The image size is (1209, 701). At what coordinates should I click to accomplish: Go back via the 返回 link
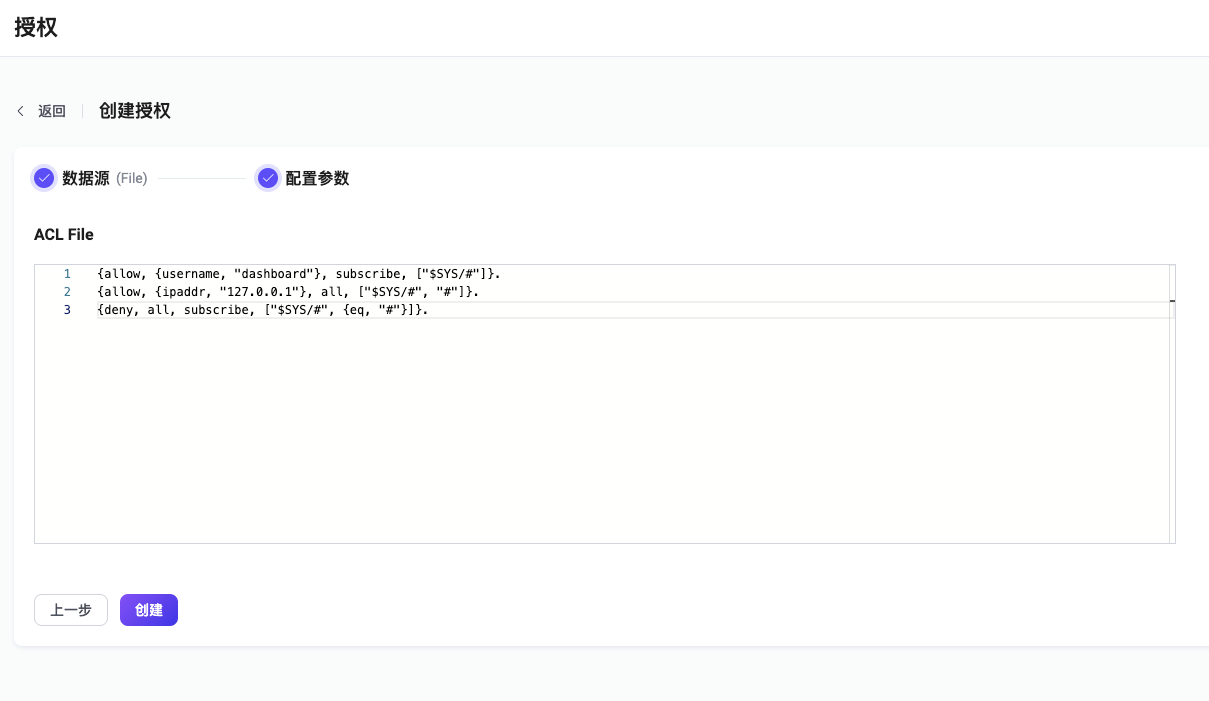(52, 111)
